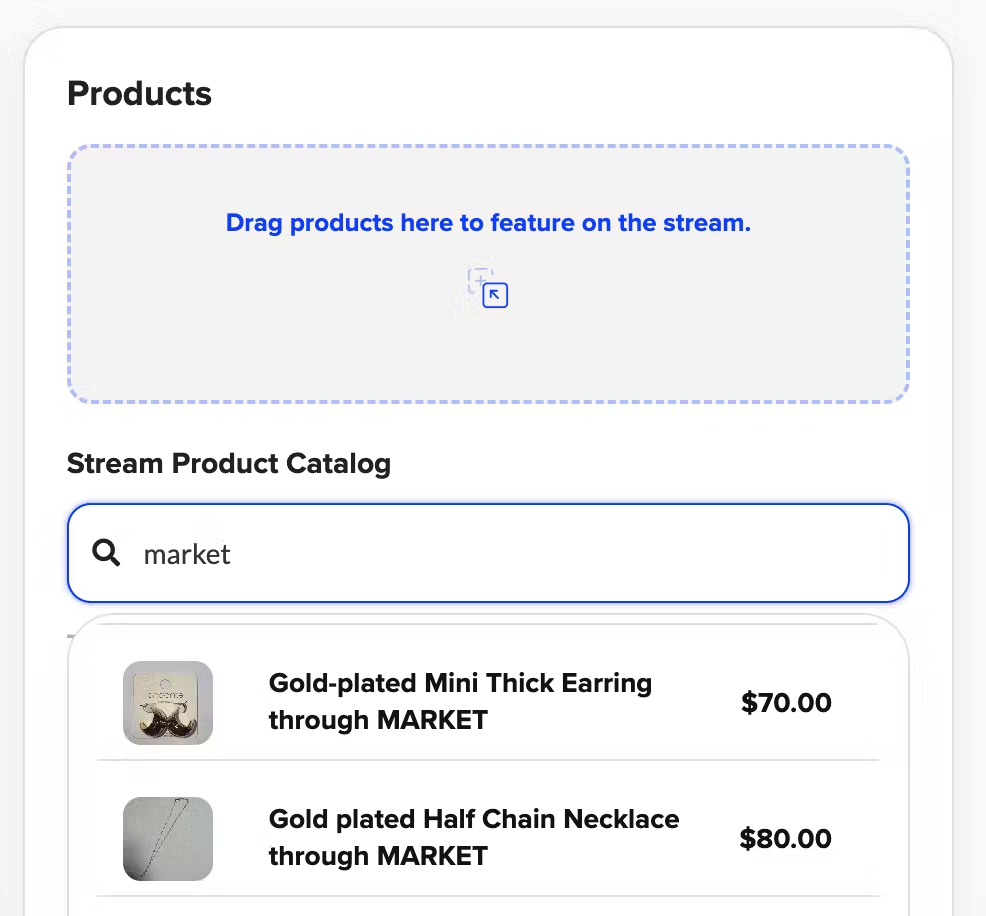
Task: Click the Products section heading
Action: pos(139,94)
